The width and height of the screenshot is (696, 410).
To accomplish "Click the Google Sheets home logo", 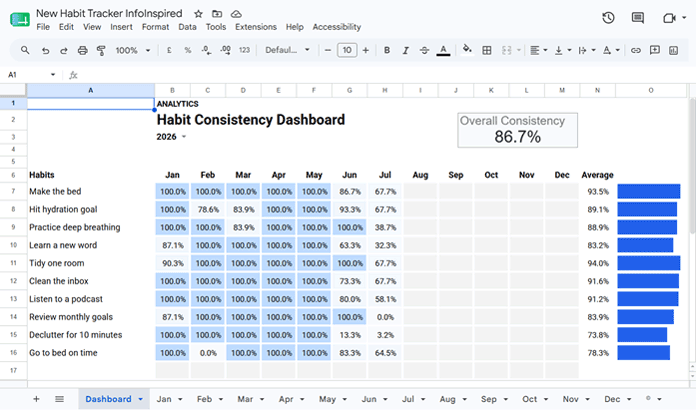I will [x=20, y=20].
